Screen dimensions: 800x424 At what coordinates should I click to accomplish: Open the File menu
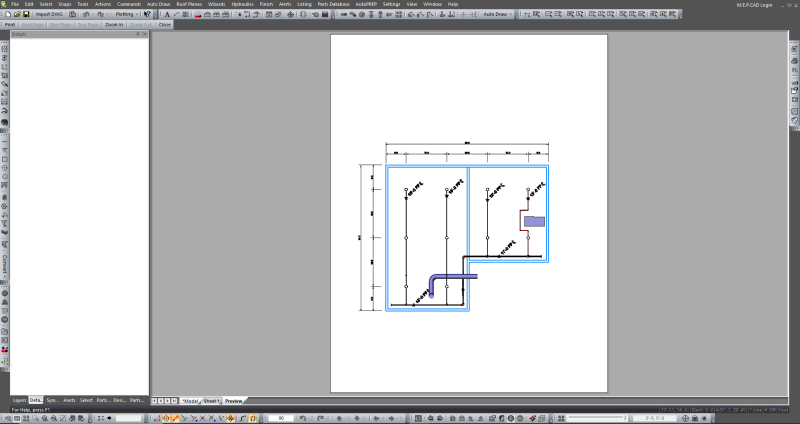pyautogui.click(x=15, y=4)
